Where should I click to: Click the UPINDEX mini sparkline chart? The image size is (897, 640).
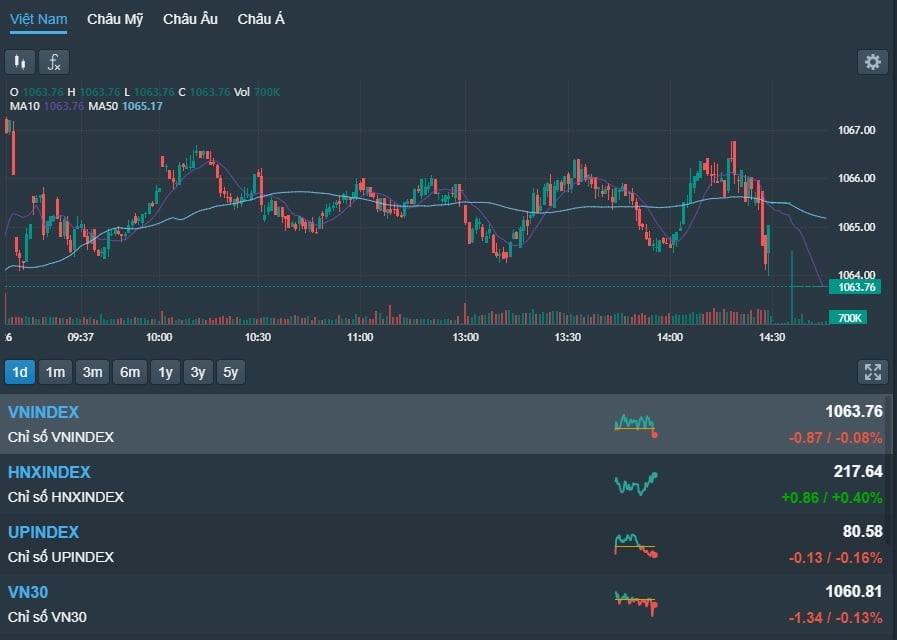[636, 545]
